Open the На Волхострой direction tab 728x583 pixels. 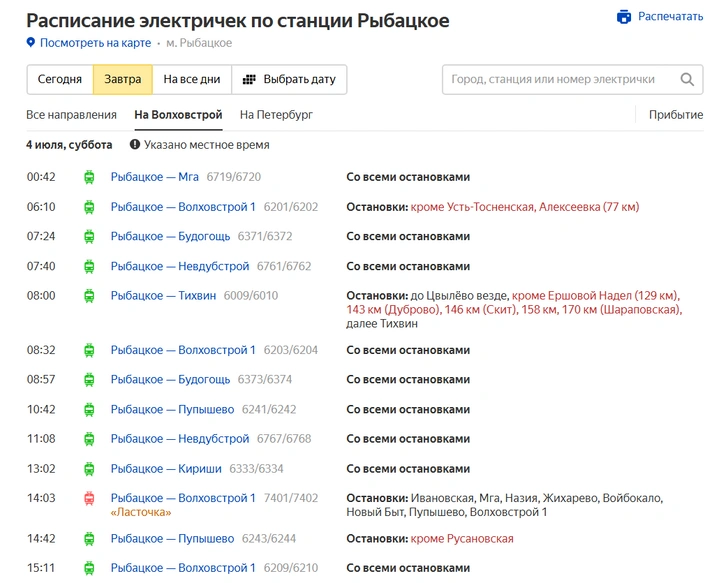[x=178, y=115]
